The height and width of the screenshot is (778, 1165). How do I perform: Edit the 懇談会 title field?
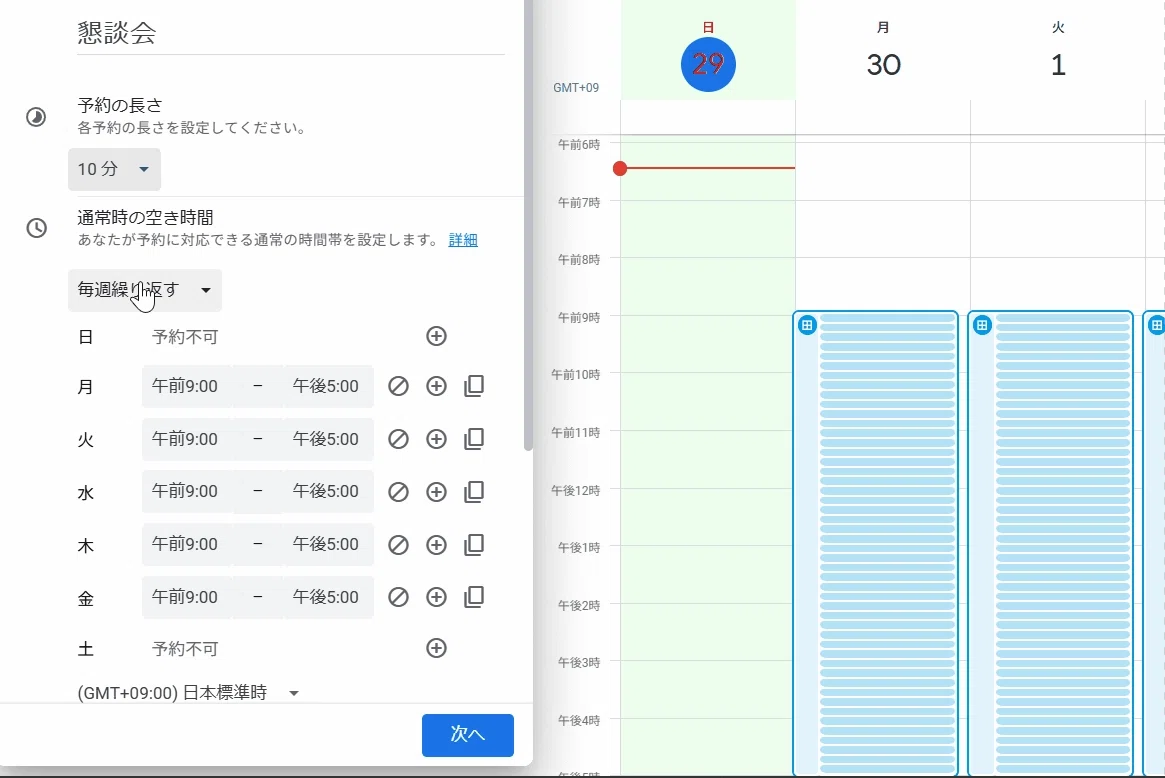coord(291,34)
